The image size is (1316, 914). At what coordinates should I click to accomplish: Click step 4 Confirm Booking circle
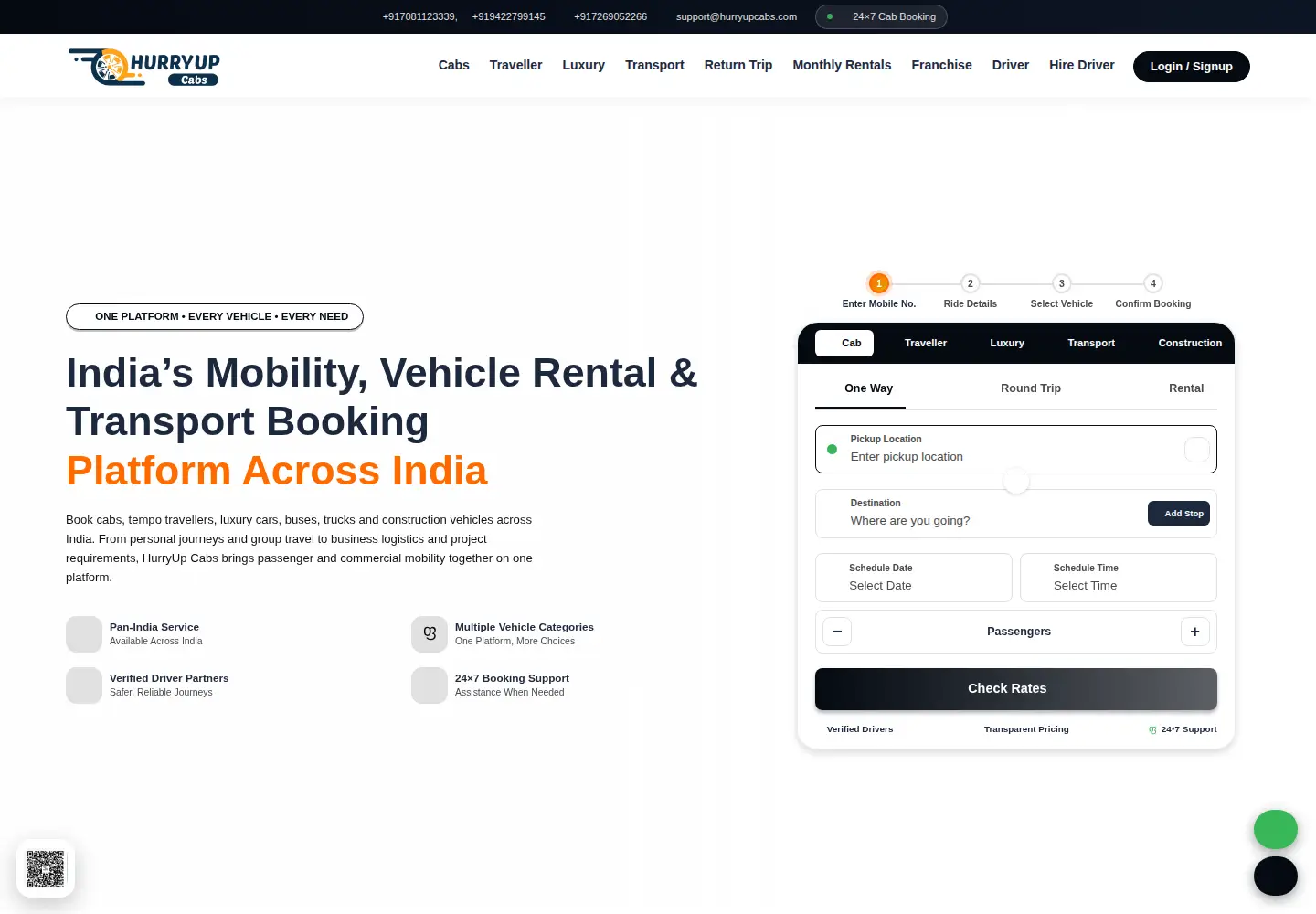(x=1153, y=283)
